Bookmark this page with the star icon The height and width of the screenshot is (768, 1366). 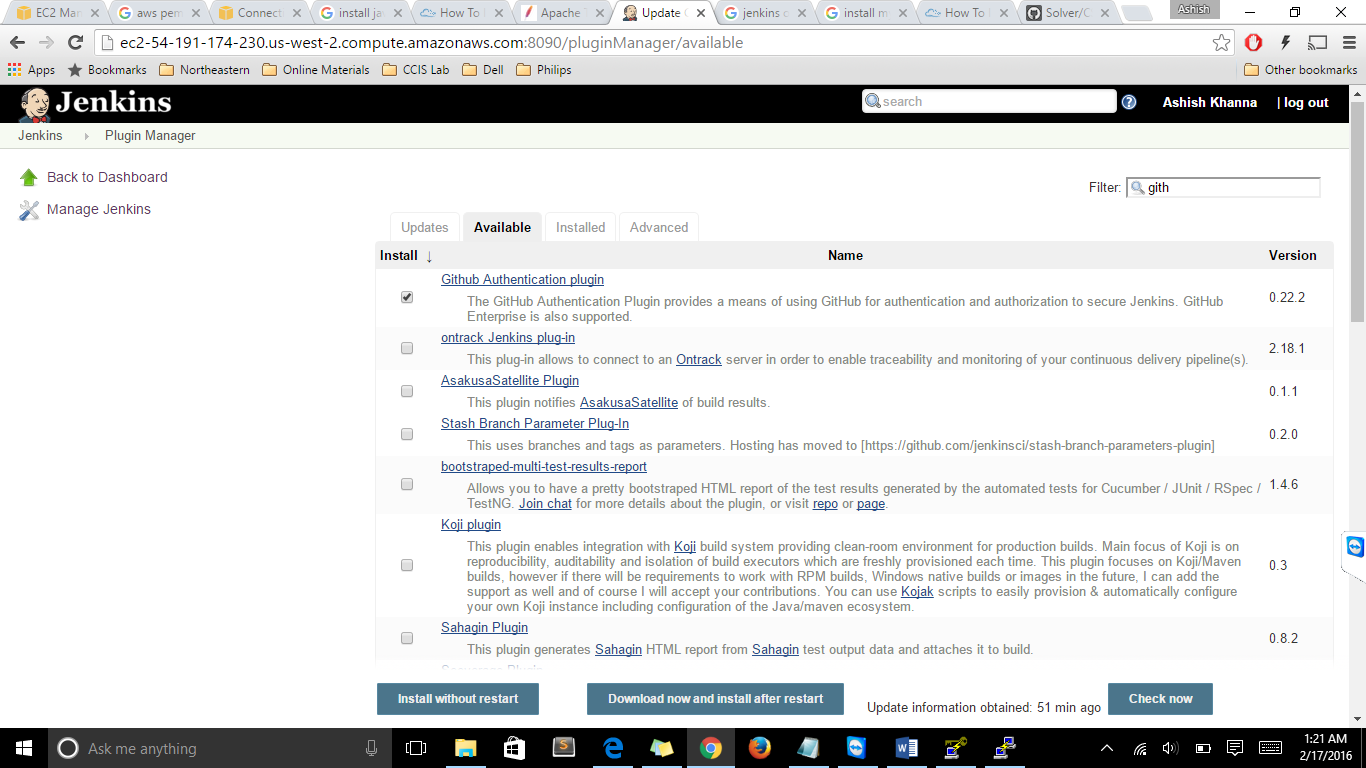point(1221,43)
